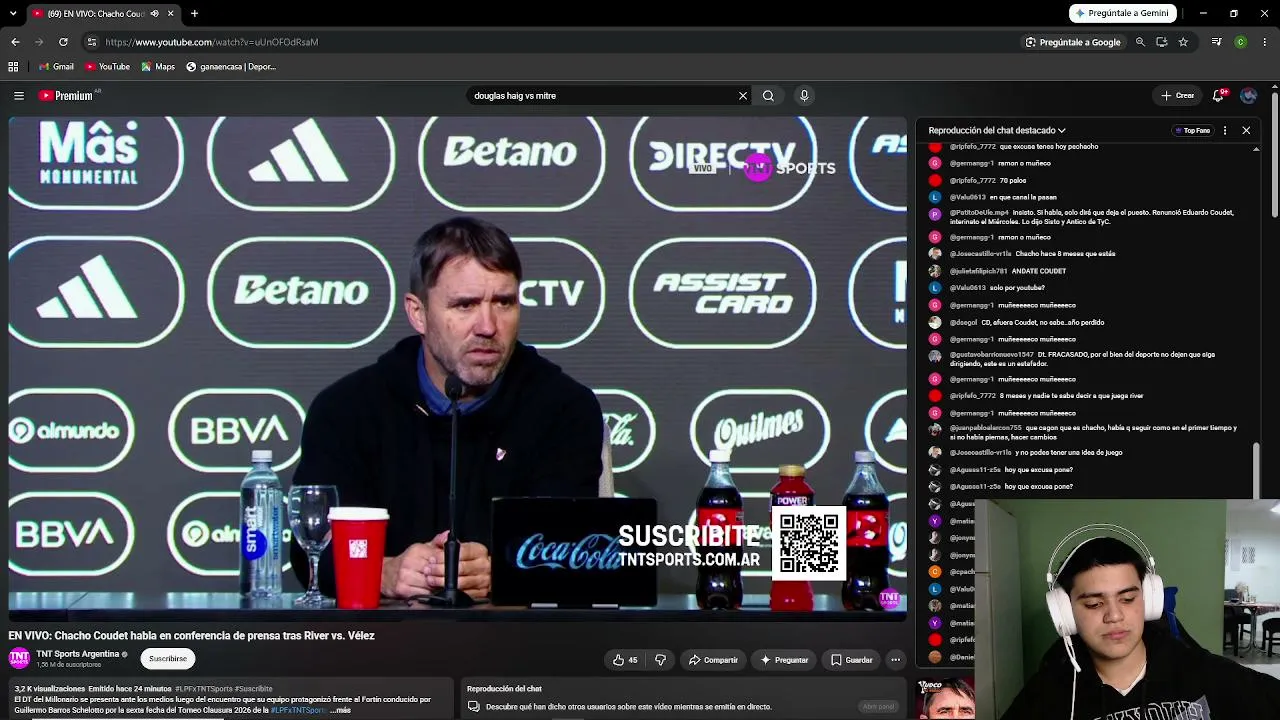Open more video actions ellipsis menu
The height and width of the screenshot is (720, 1280).
pos(896,660)
